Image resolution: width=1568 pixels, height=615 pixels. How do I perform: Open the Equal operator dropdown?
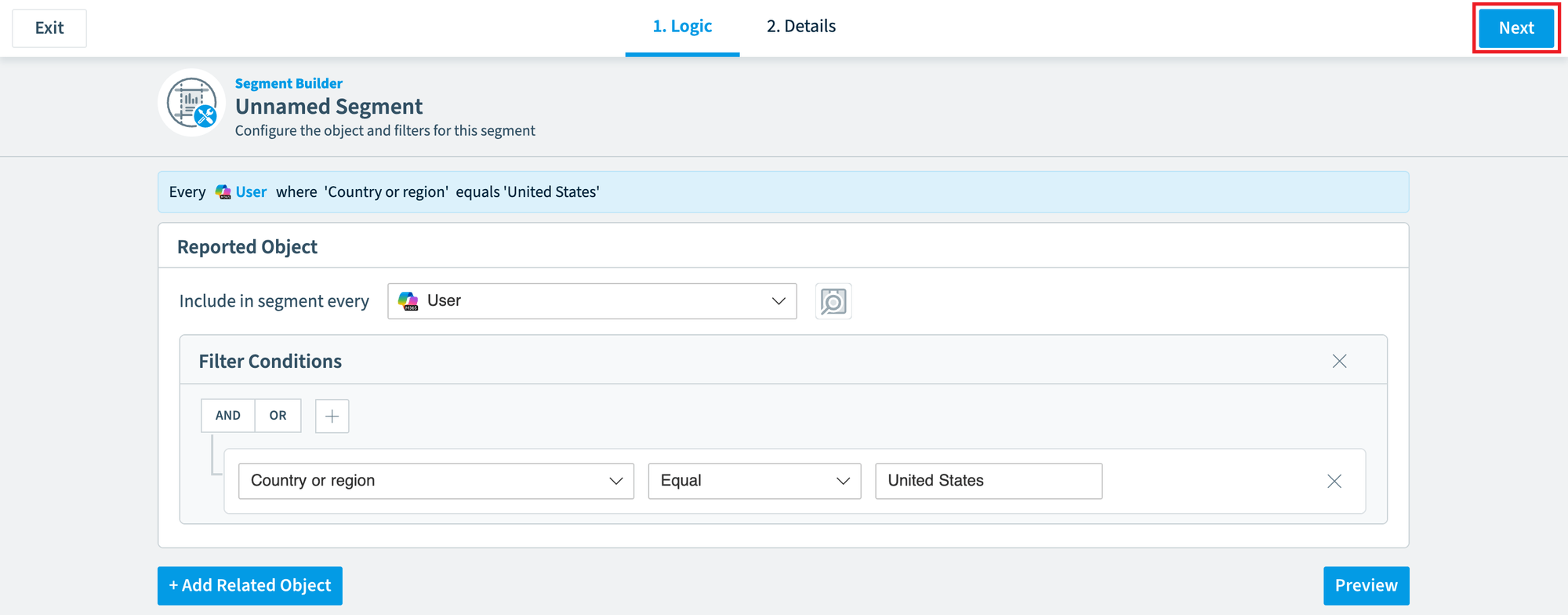coord(754,481)
